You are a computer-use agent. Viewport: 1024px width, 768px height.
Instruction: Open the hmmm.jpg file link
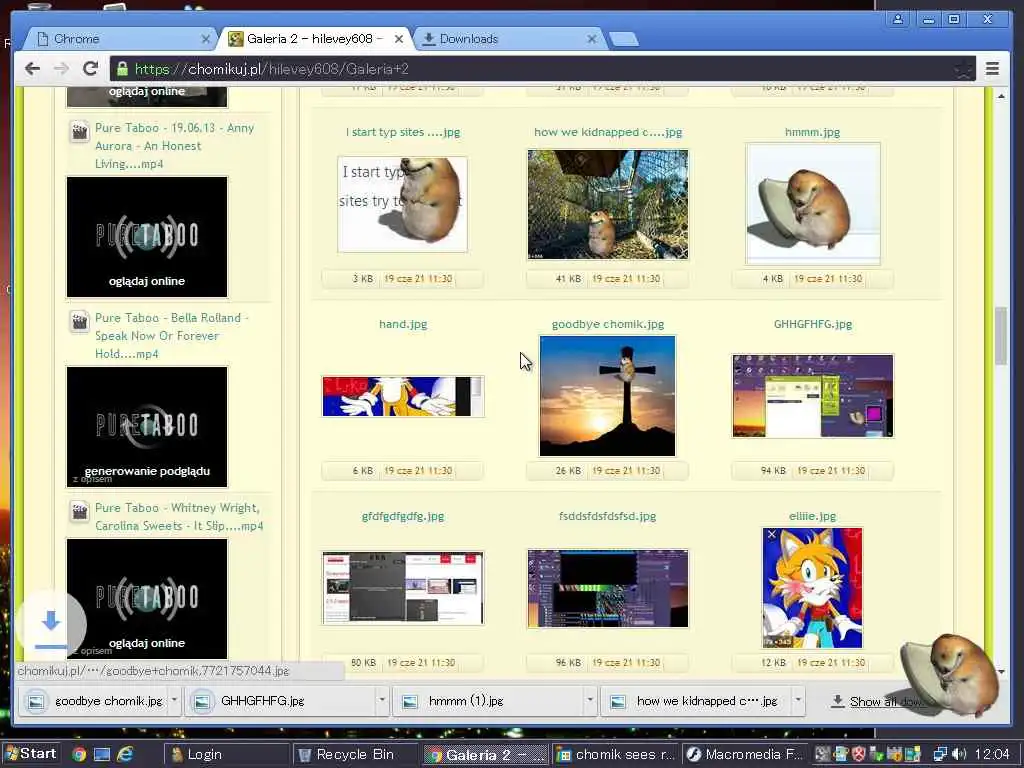[812, 132]
